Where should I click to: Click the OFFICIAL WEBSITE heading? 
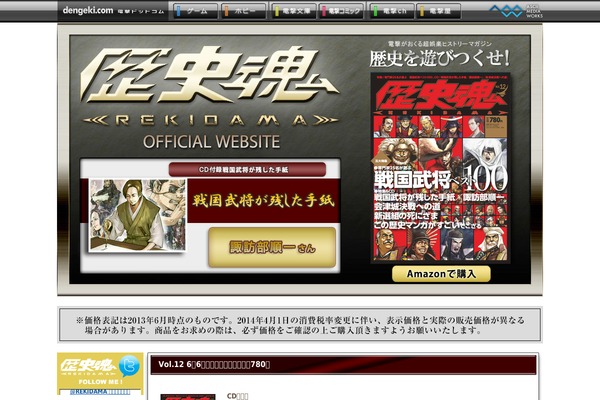(211, 142)
